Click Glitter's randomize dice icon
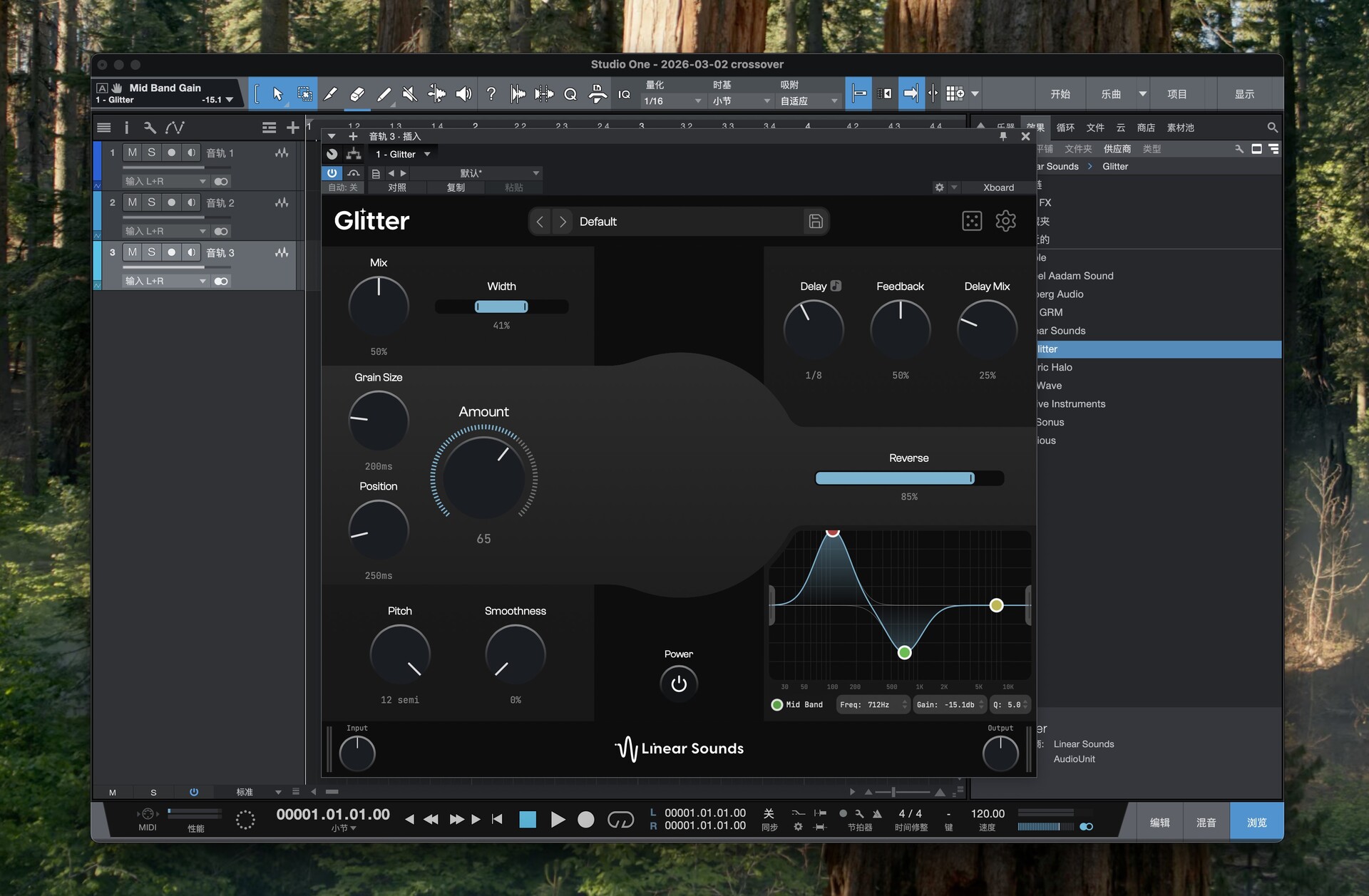 click(972, 221)
